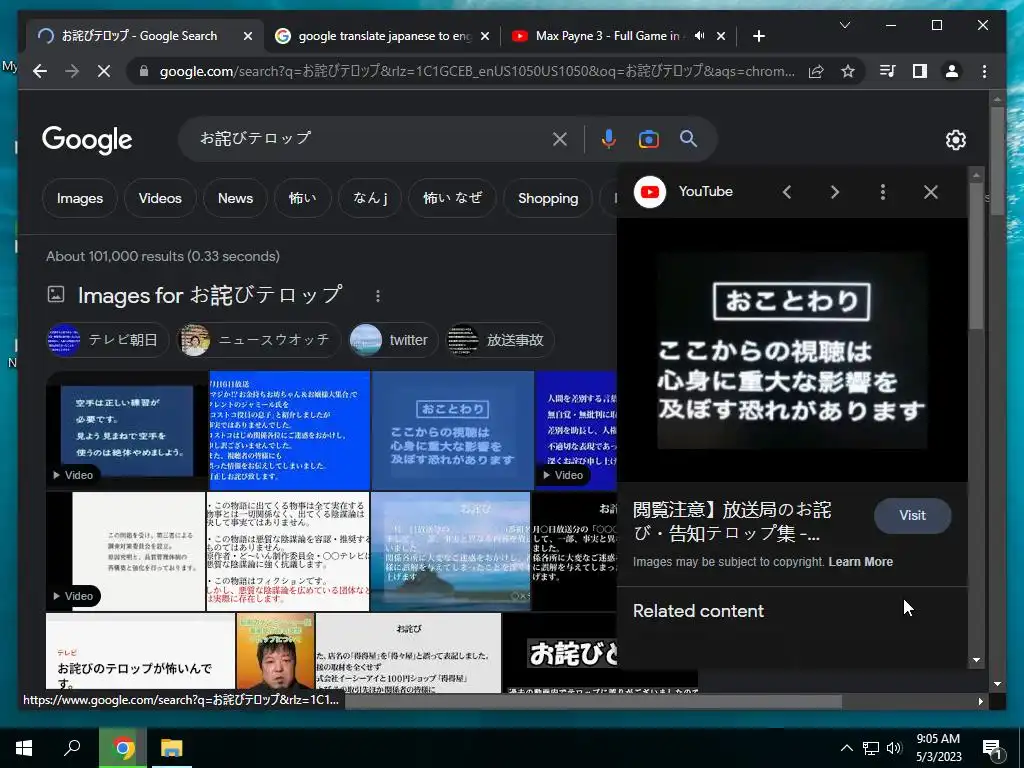
Task: Open the Chrome profile icon
Action: click(x=952, y=71)
